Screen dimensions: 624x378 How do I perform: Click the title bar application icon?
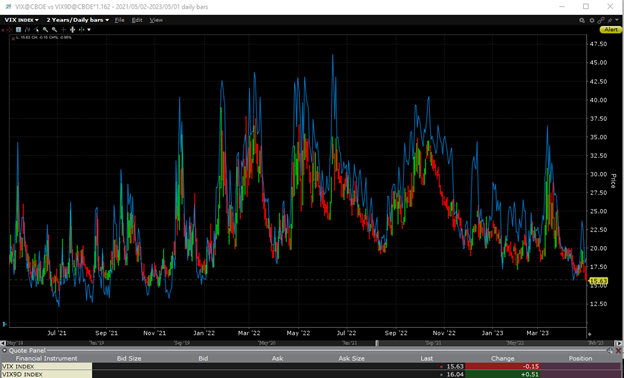(8, 6)
